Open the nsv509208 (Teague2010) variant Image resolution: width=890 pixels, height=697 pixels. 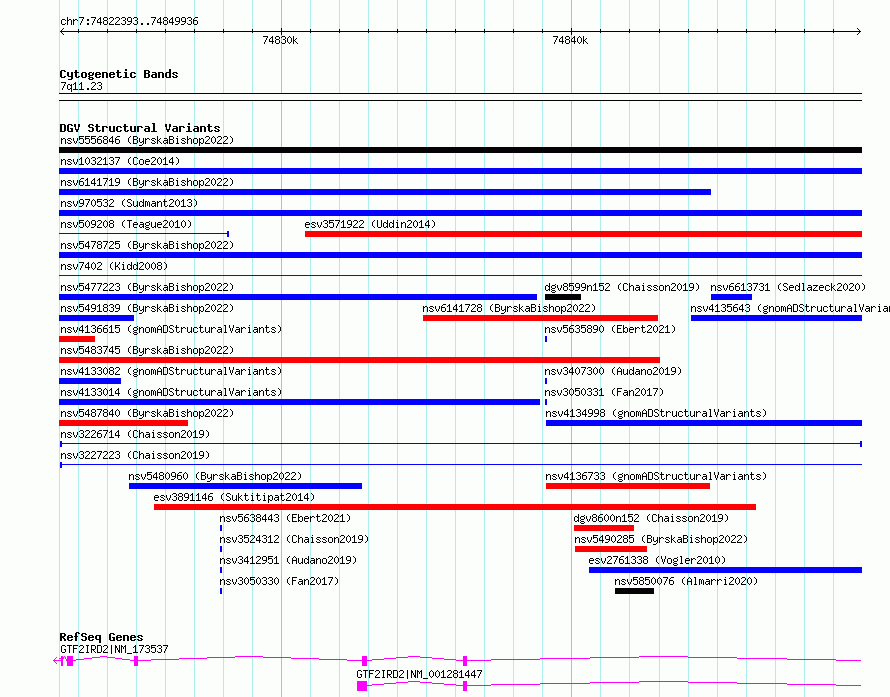point(126,224)
